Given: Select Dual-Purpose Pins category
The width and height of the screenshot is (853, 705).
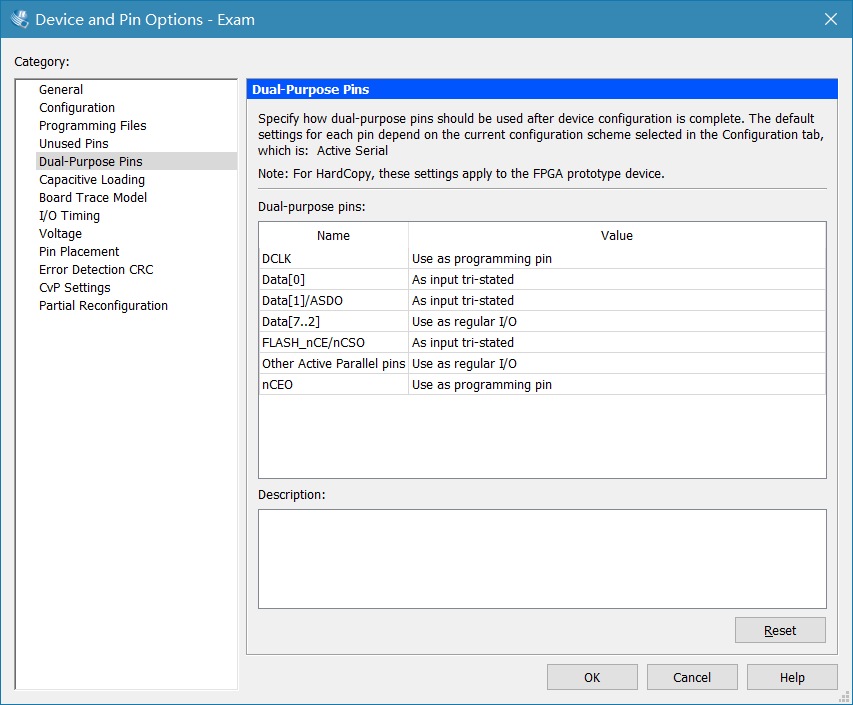Looking at the screenshot, I should click(x=137, y=162).
